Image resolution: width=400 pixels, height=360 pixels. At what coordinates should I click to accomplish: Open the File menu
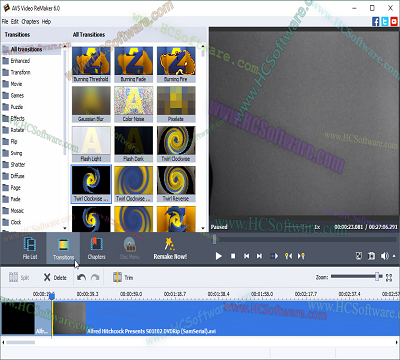5,22
